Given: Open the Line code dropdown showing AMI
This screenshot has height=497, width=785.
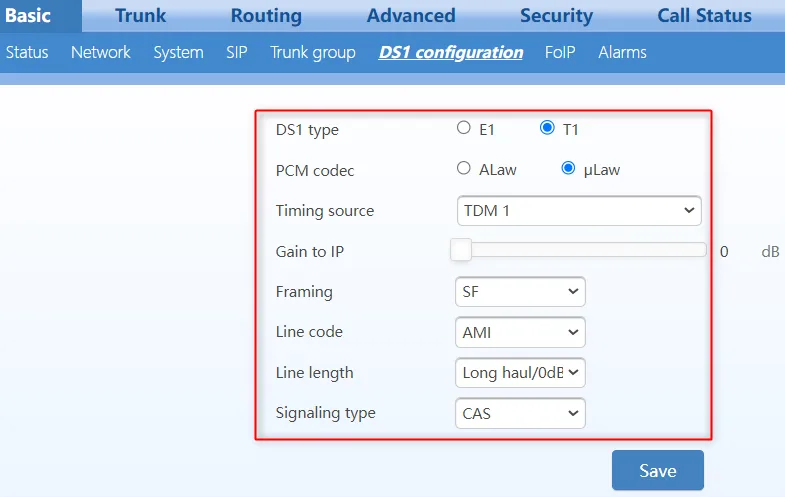Looking at the screenshot, I should coord(520,332).
